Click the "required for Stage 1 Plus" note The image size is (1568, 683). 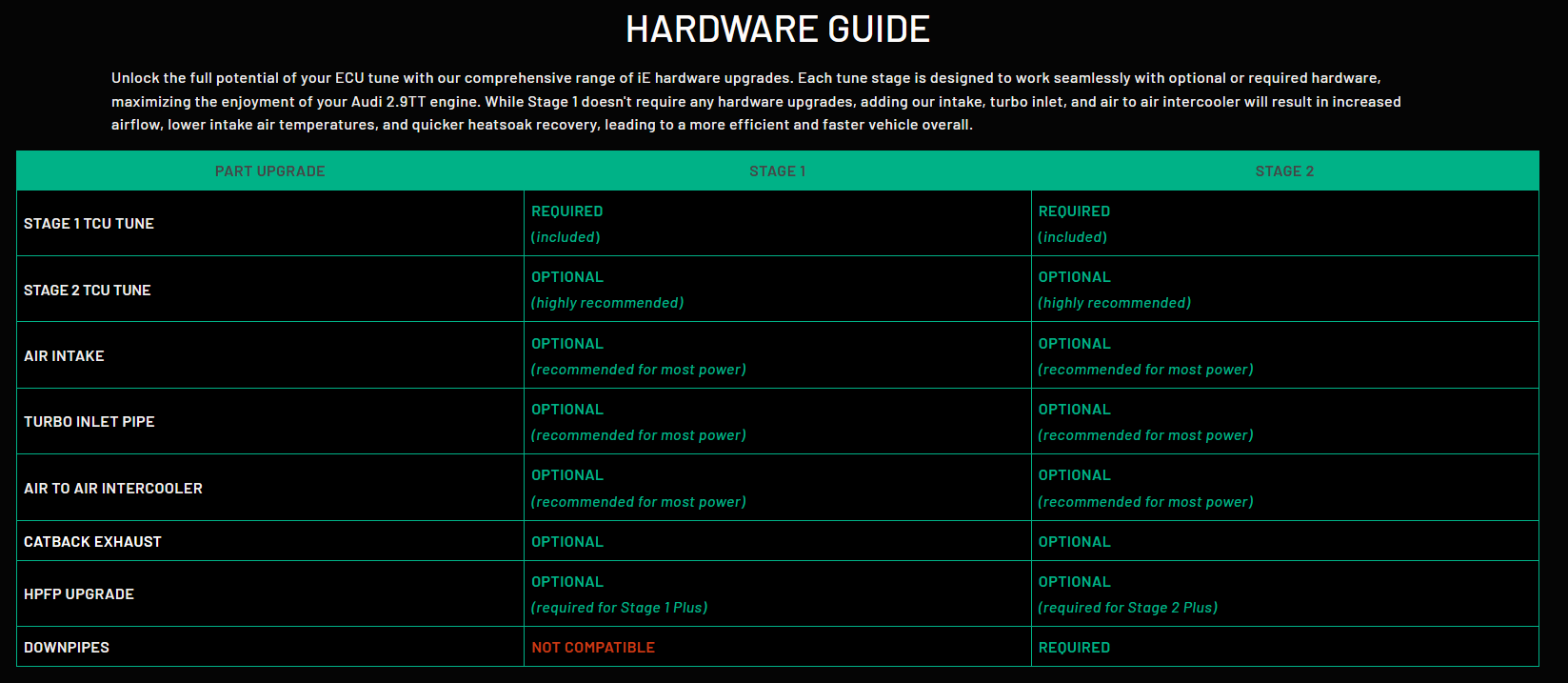pyautogui.click(x=619, y=608)
